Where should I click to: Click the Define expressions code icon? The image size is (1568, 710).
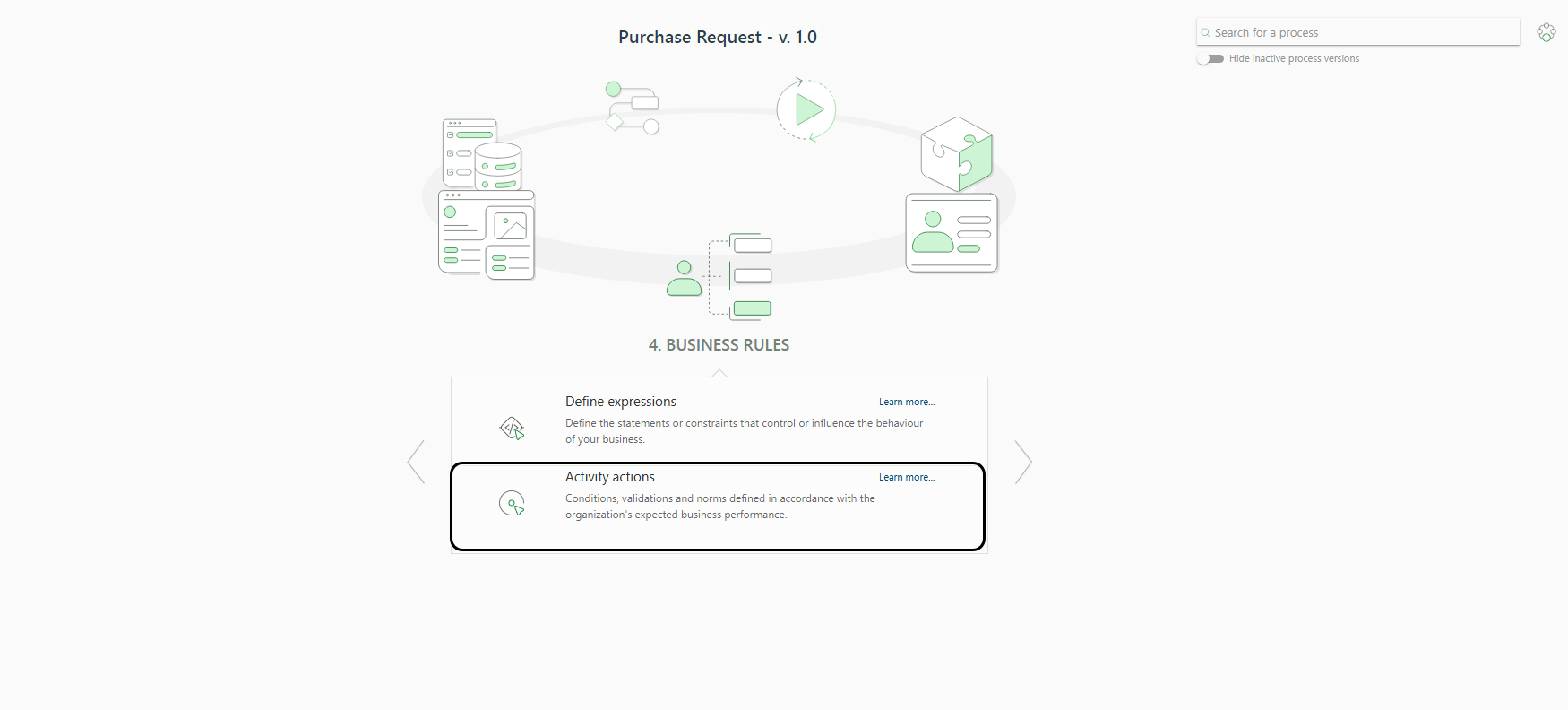pyautogui.click(x=512, y=428)
